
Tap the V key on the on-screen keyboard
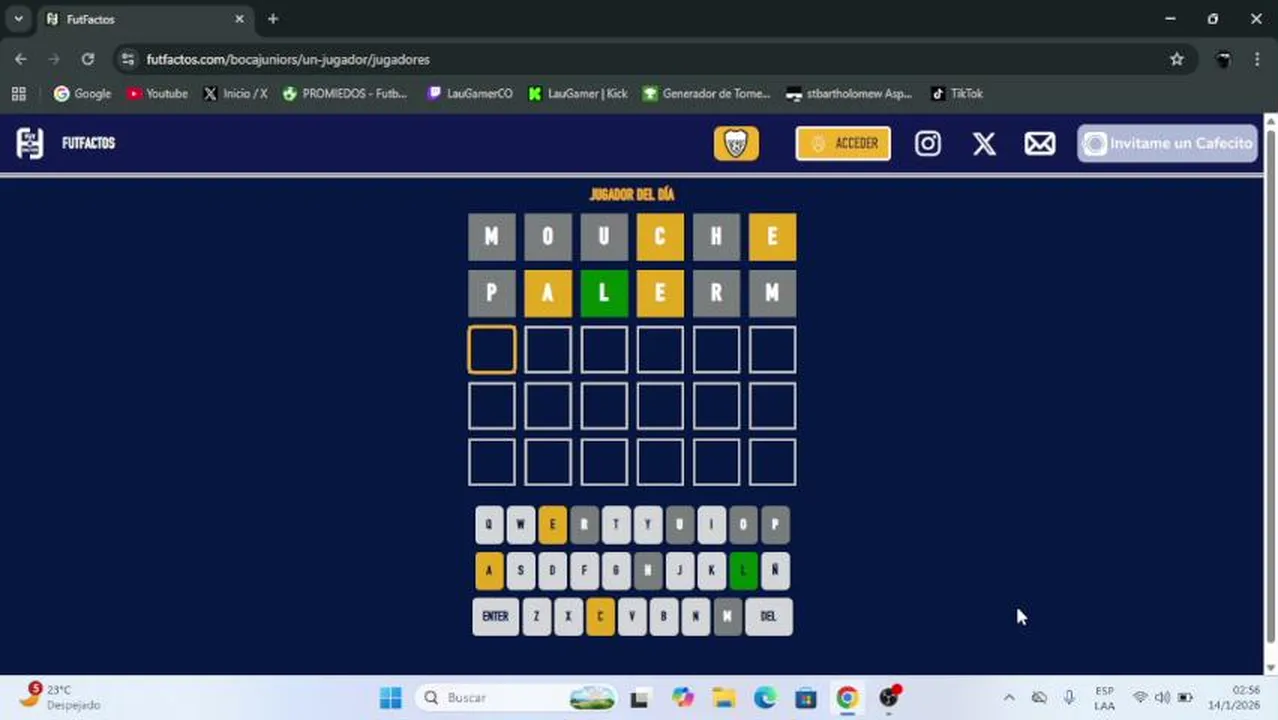point(632,617)
